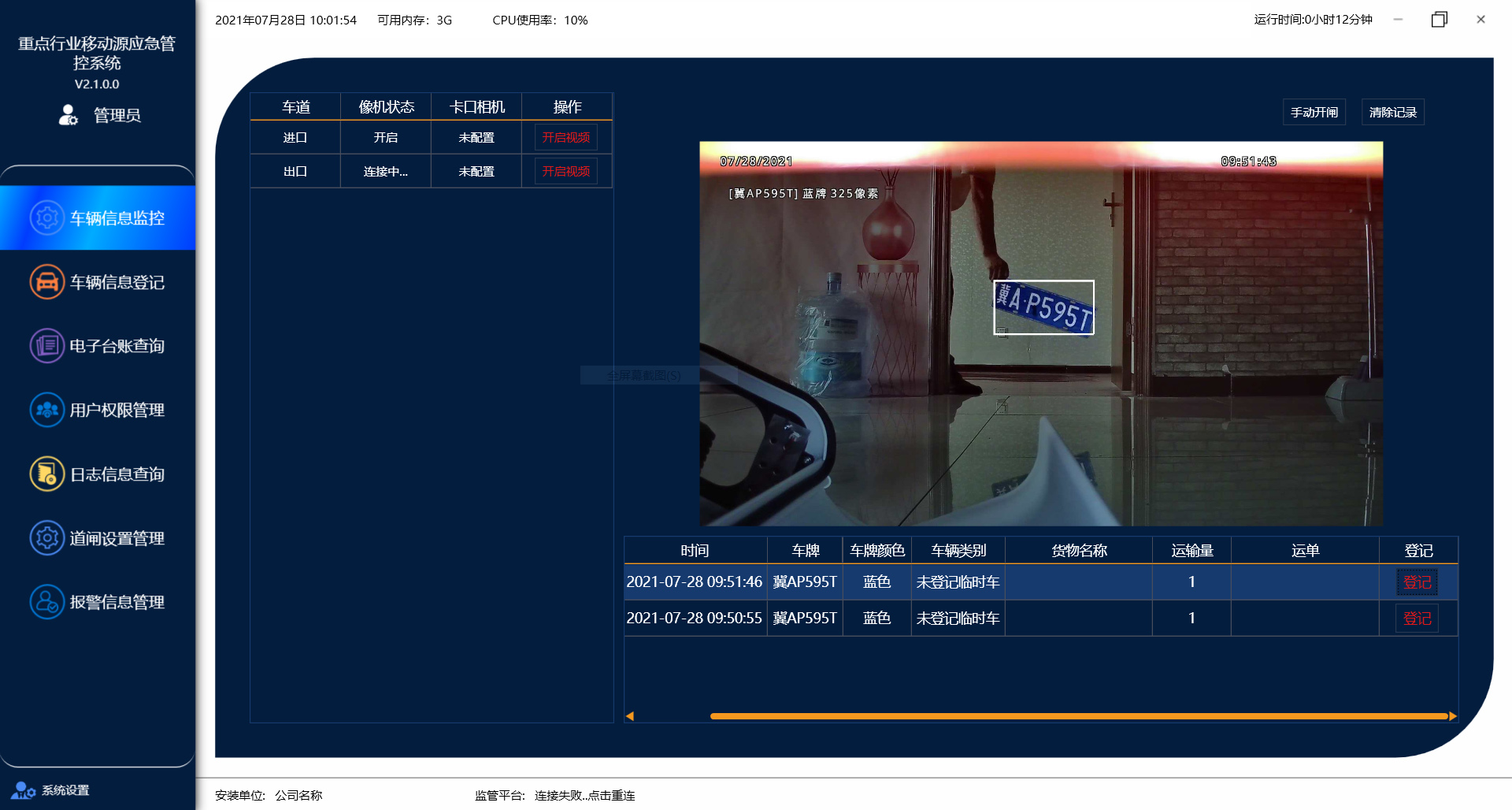1512x810 pixels.
Task: Click the camera preview video feed
Action: coord(1040,333)
